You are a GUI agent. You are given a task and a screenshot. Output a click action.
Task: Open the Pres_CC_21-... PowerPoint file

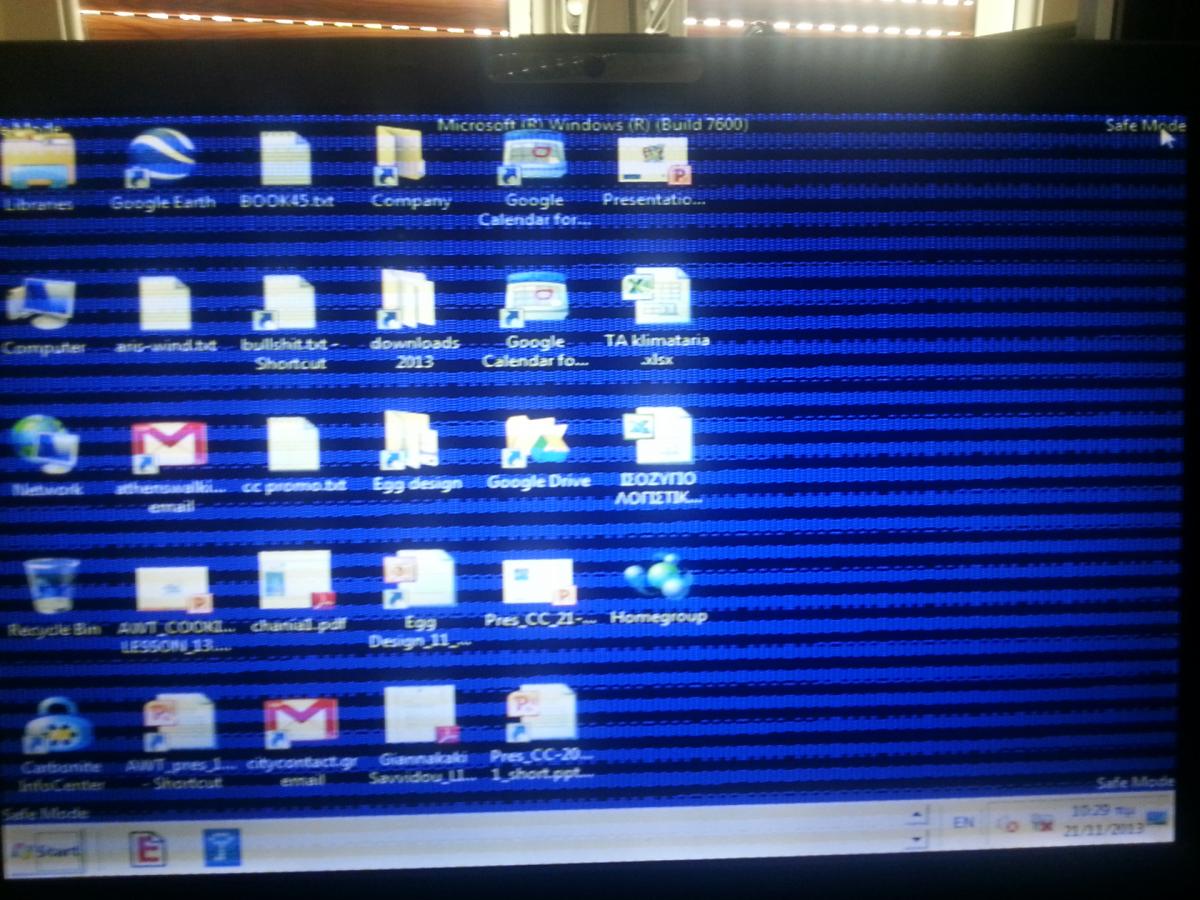(x=540, y=592)
